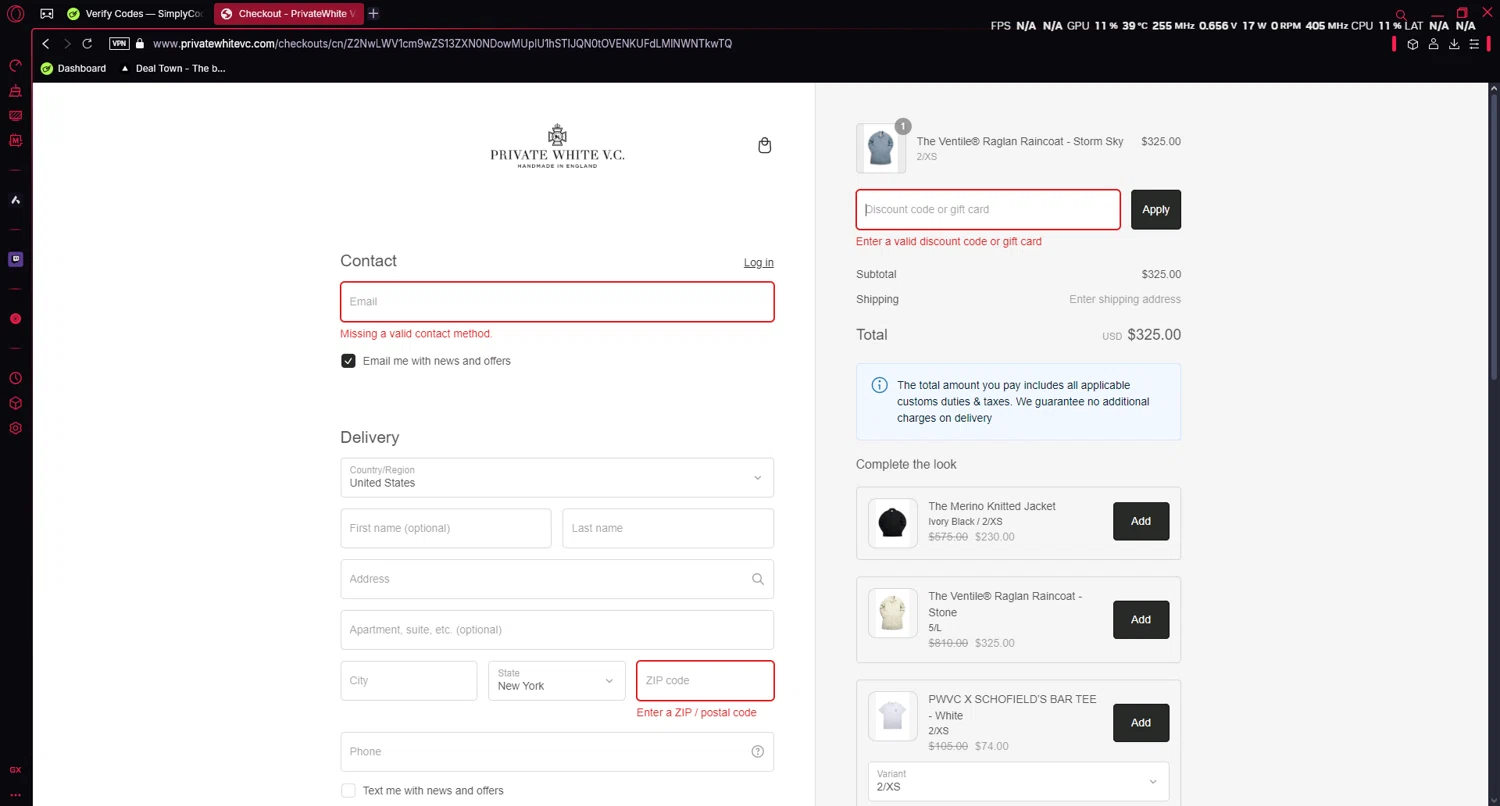1500x806 pixels.
Task: Add PWVC X Schofield's Bar Tee
Action: pos(1141,723)
